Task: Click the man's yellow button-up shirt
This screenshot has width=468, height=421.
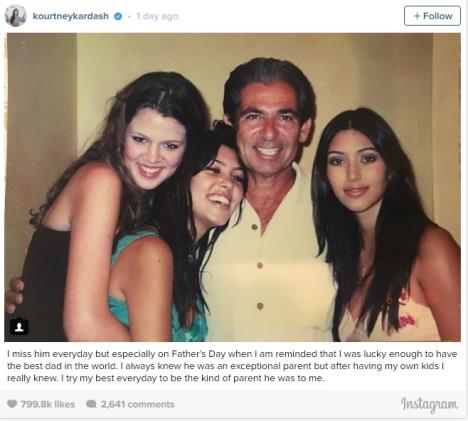Action: 267,267
